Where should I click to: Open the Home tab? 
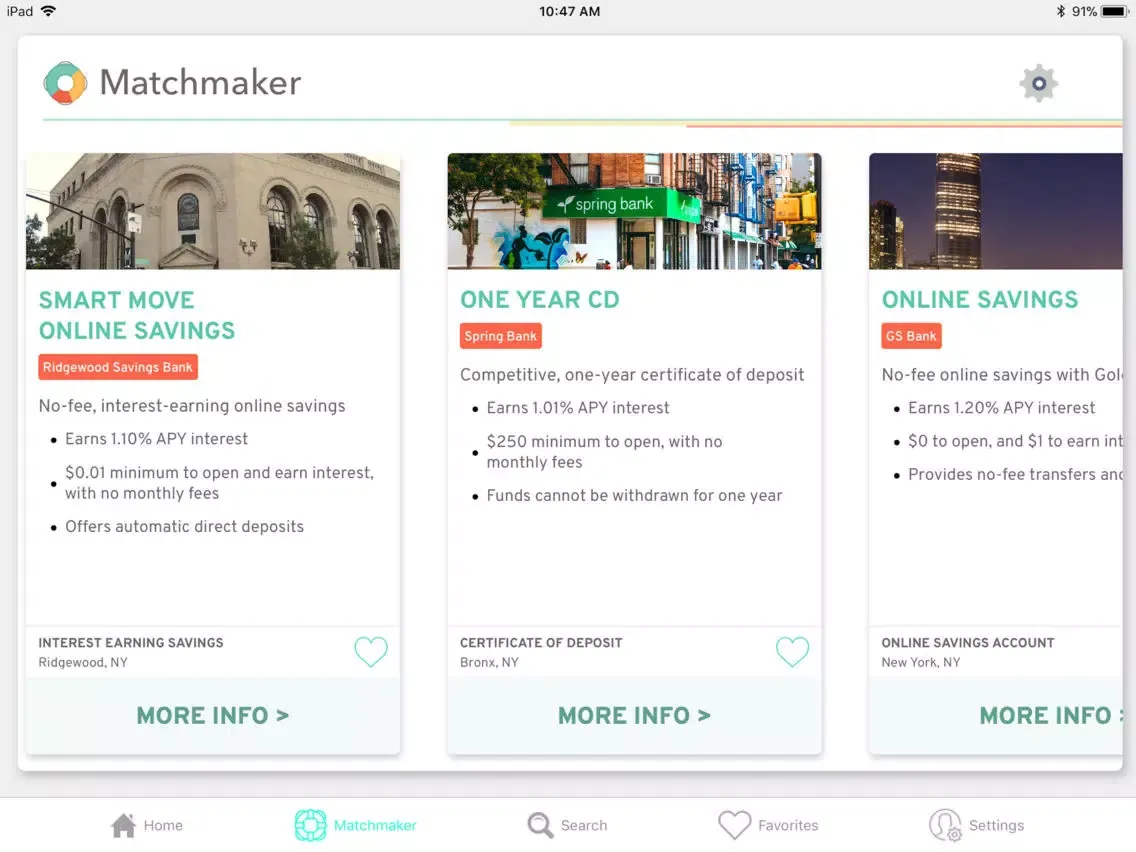(x=146, y=825)
